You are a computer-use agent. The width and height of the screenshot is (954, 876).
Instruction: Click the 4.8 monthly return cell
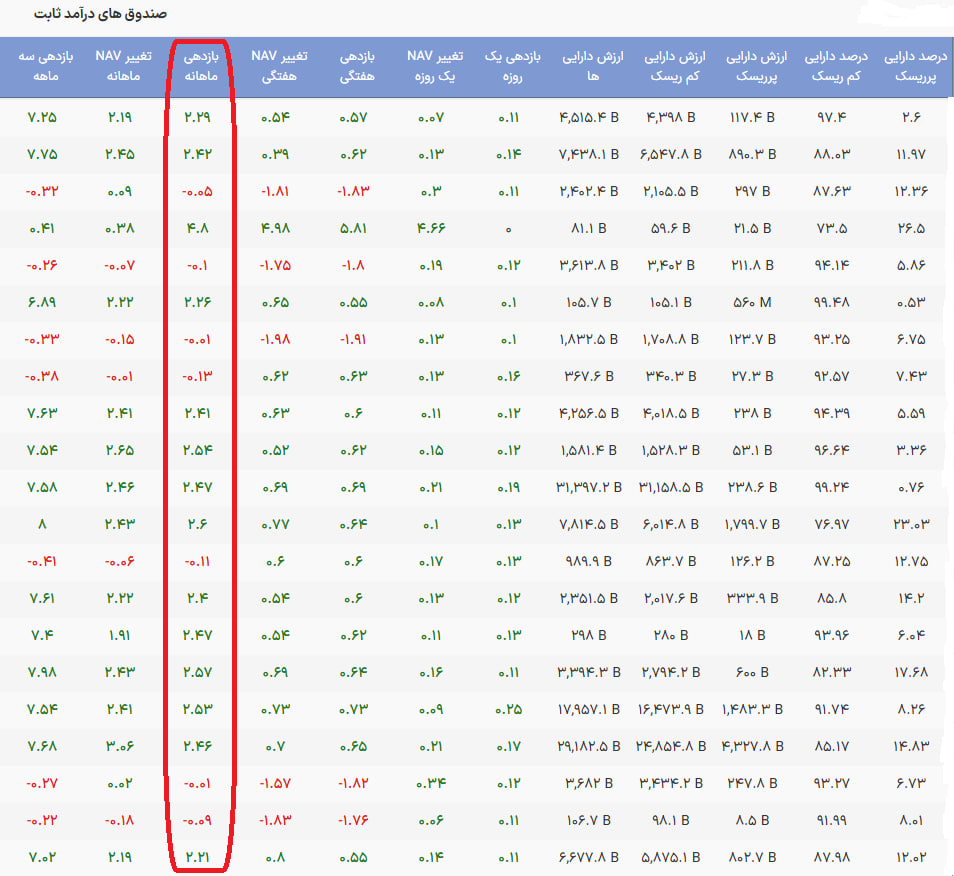pyautogui.click(x=198, y=228)
